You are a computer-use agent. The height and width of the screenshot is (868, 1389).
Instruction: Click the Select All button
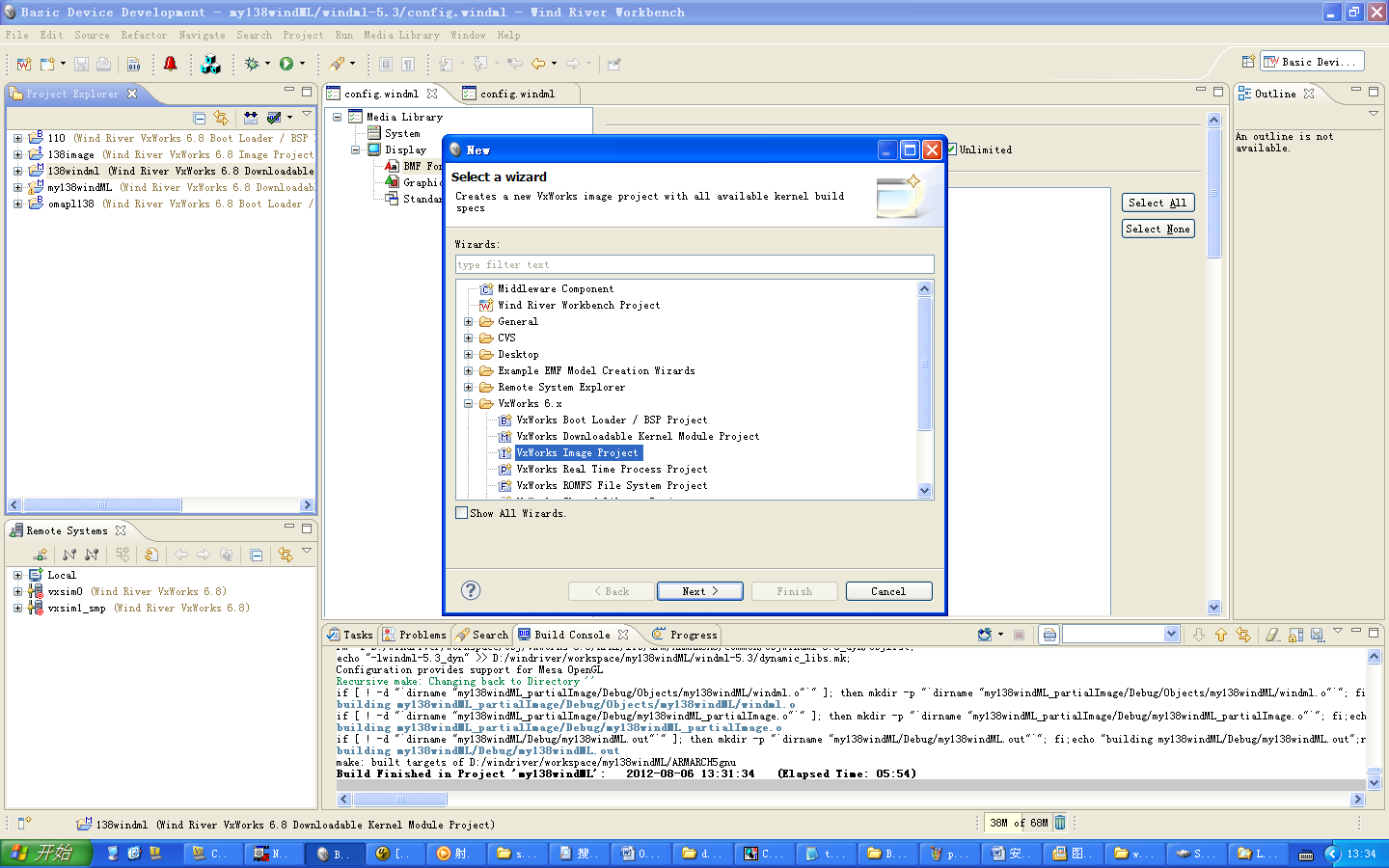tap(1157, 203)
